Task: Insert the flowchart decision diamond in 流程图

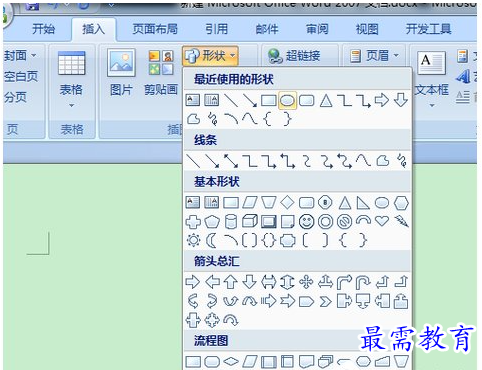Action: tap(231, 361)
